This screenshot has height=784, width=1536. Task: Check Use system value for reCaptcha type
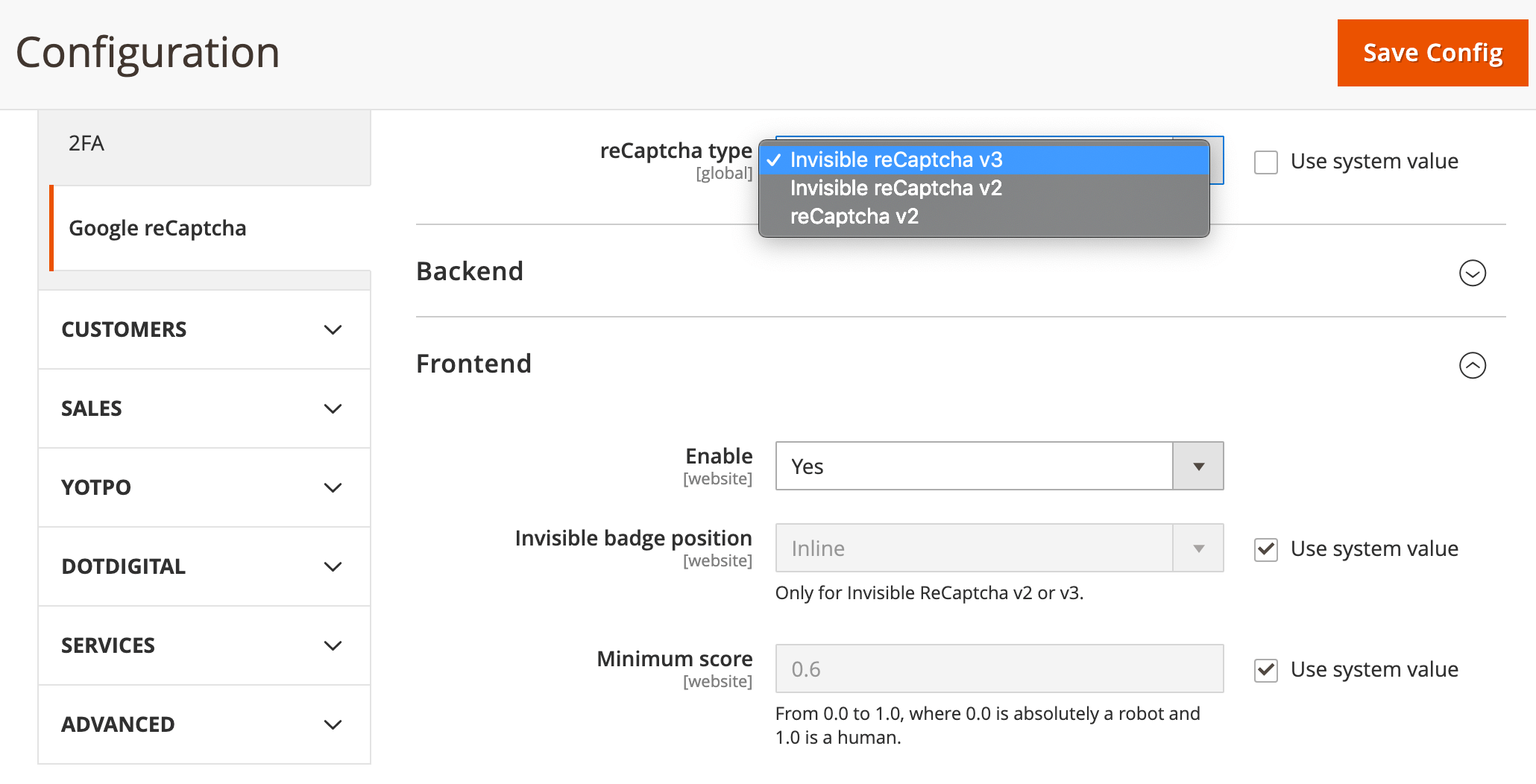1265,162
